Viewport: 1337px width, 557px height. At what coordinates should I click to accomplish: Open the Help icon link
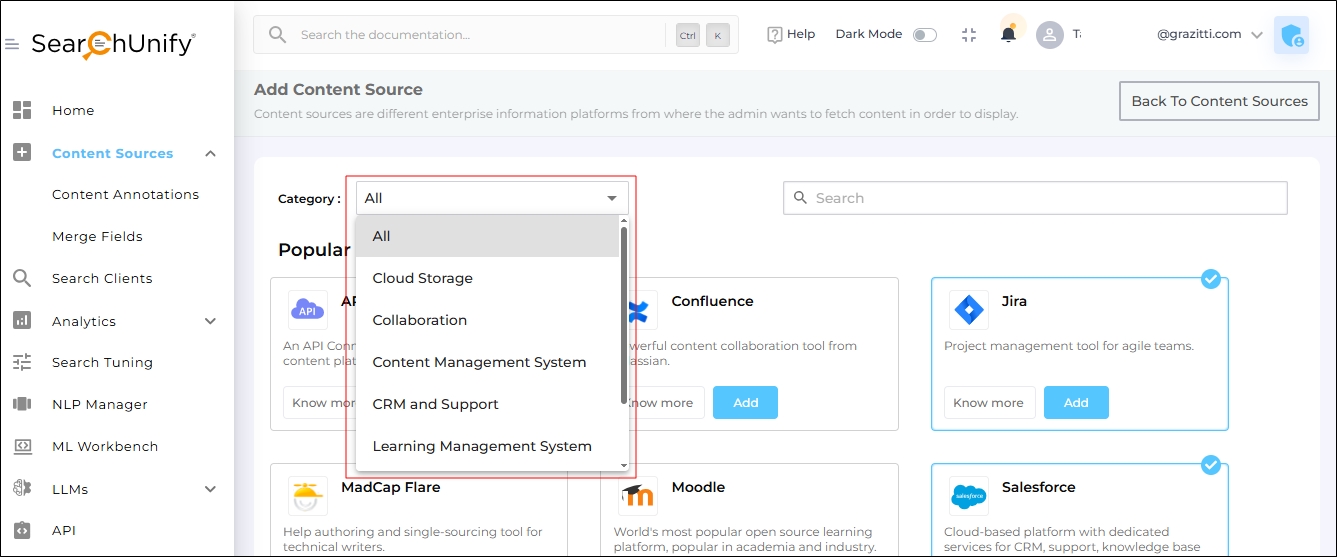[x=791, y=34]
